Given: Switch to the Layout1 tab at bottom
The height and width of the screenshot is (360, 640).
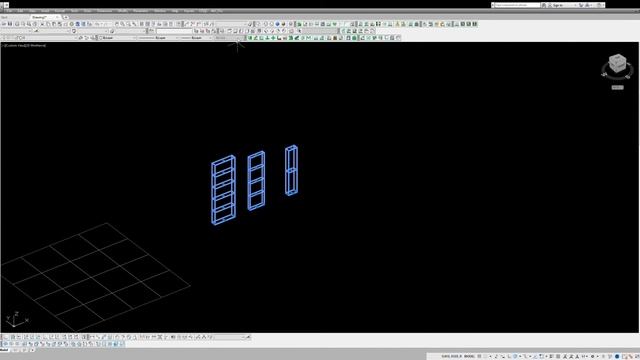Looking at the screenshot, I should [x=16, y=350].
